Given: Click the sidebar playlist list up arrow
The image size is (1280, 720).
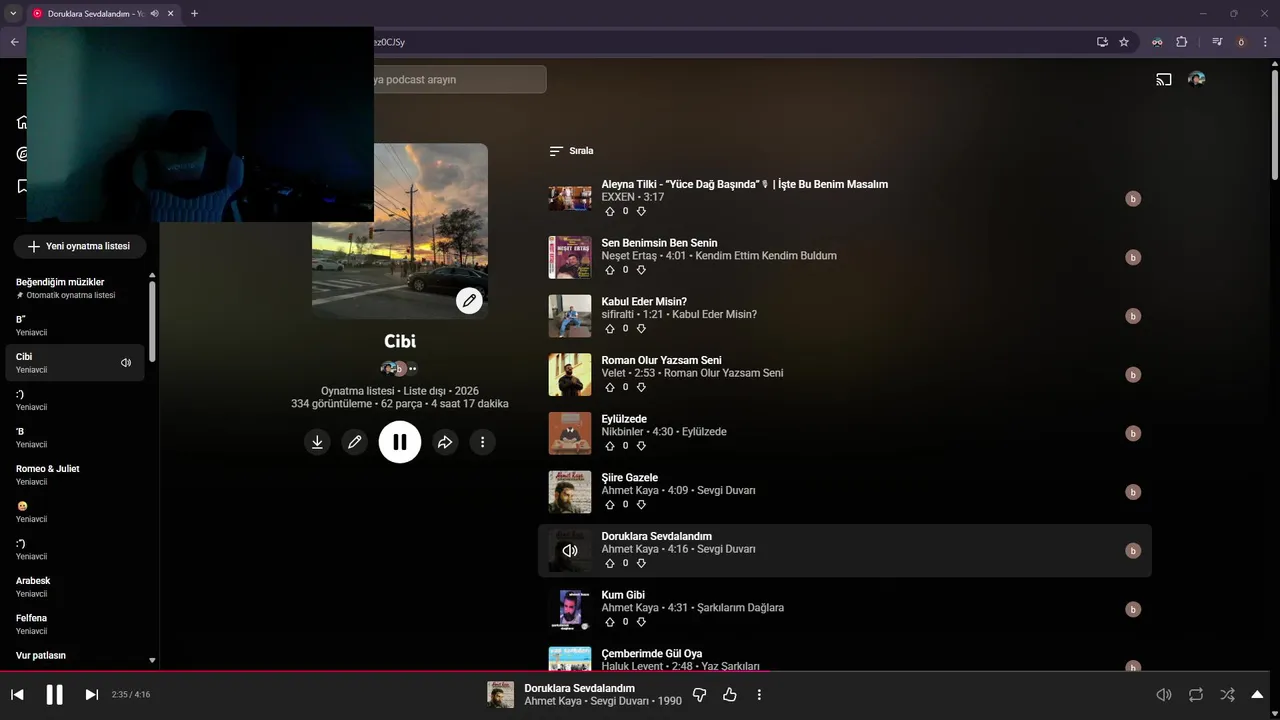Looking at the screenshot, I should pyautogui.click(x=152, y=275).
